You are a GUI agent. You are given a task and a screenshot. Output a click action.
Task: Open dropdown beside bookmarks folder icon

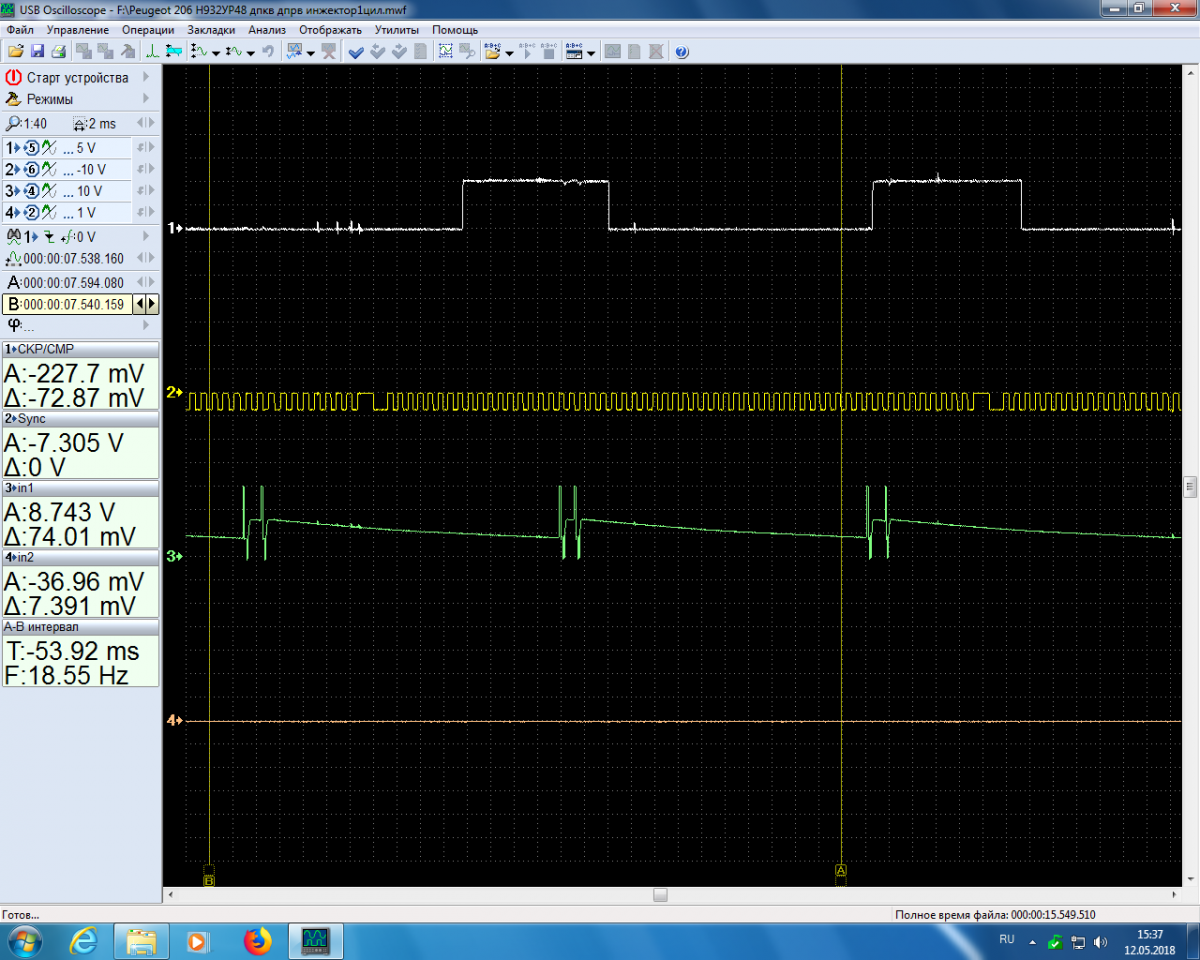508,52
